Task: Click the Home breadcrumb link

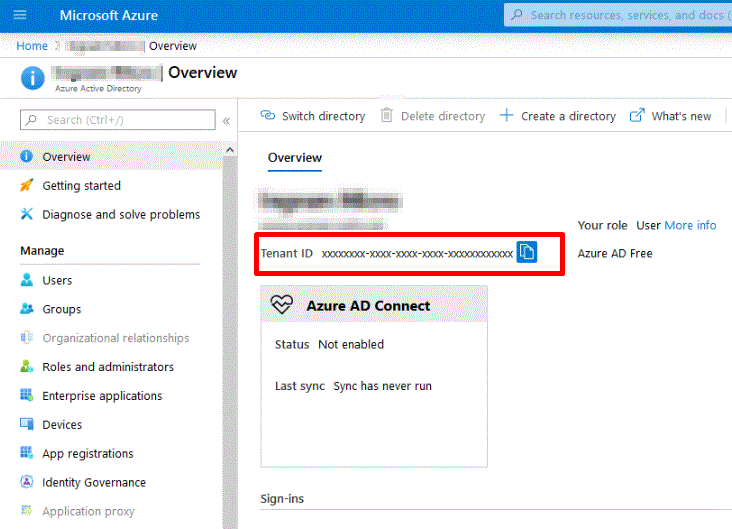Action: coord(32,46)
